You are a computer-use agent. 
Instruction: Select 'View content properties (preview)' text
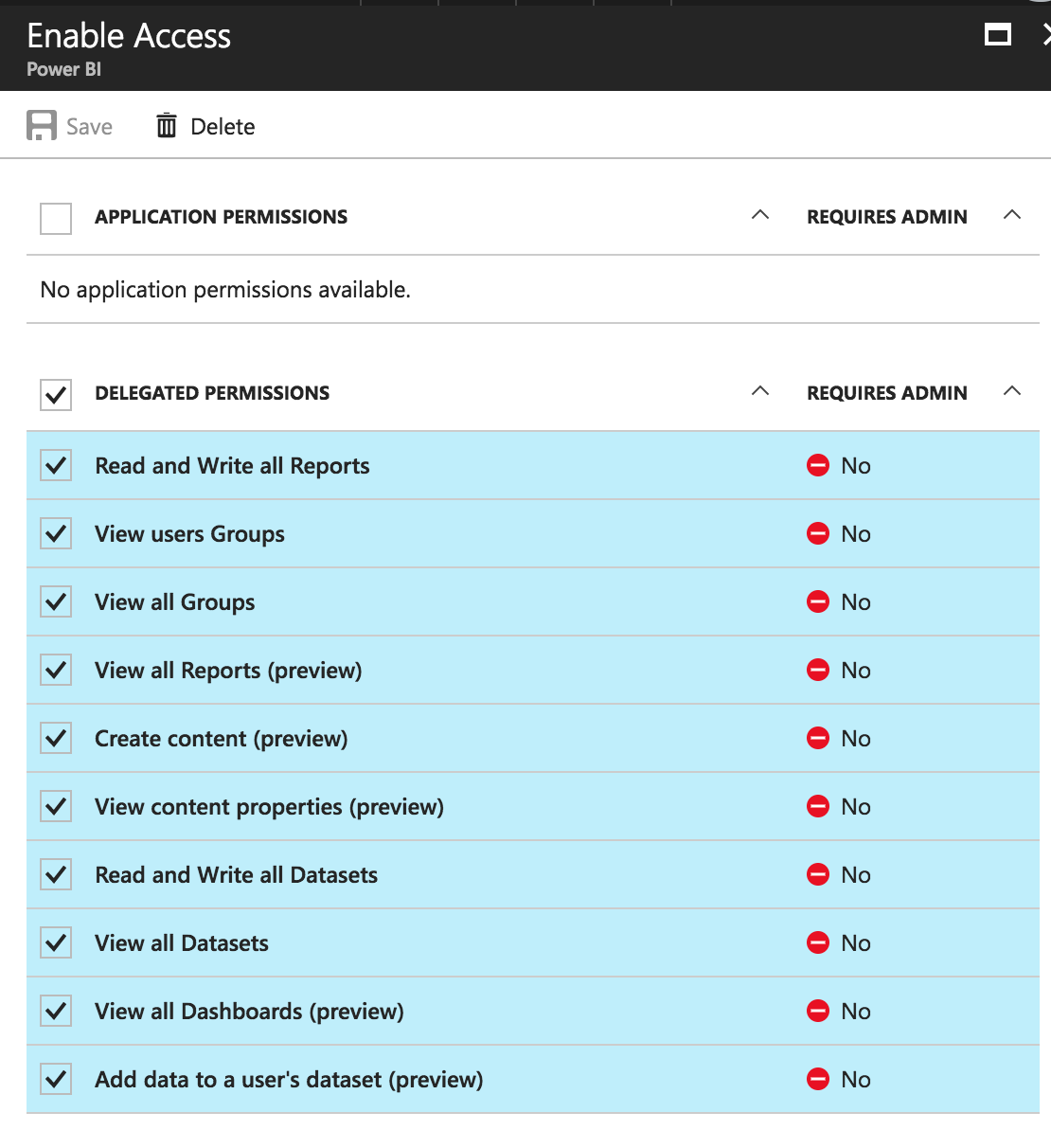point(269,807)
